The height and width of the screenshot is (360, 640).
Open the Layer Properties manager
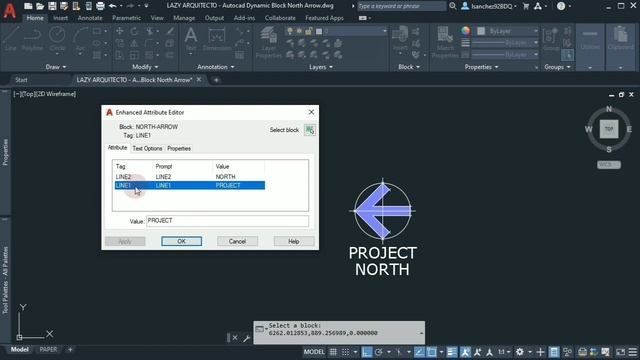(269, 42)
